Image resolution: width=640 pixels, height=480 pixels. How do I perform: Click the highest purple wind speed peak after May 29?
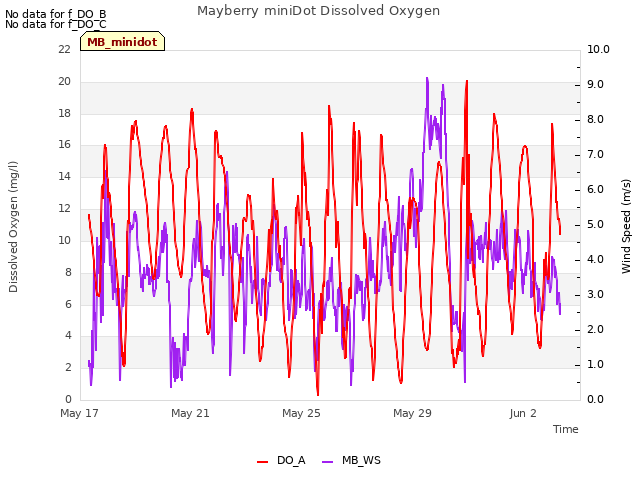click(x=427, y=78)
